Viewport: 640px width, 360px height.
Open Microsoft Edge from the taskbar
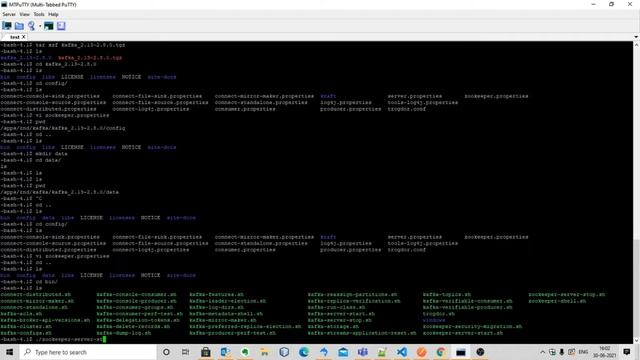[x=304, y=352]
